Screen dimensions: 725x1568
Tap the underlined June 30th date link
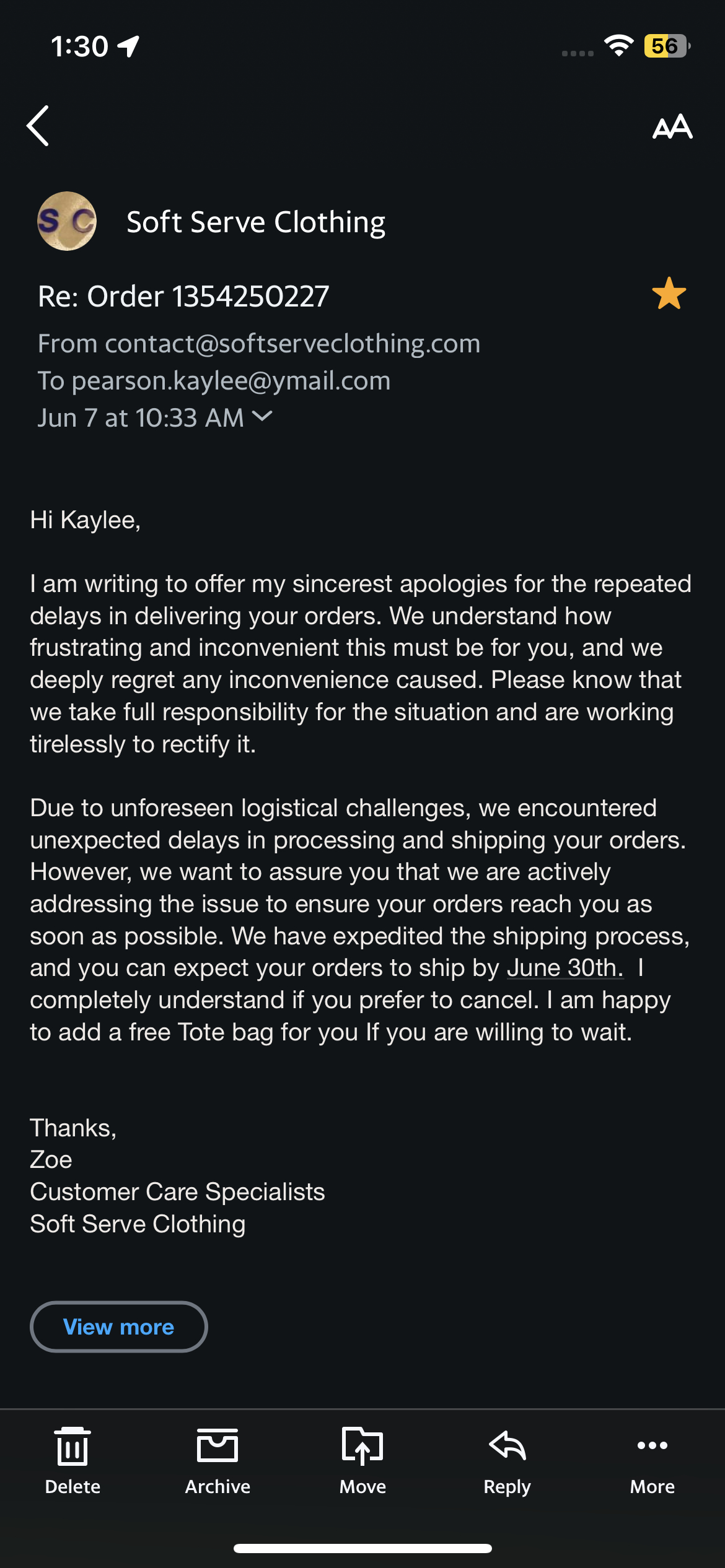pyautogui.click(x=565, y=968)
